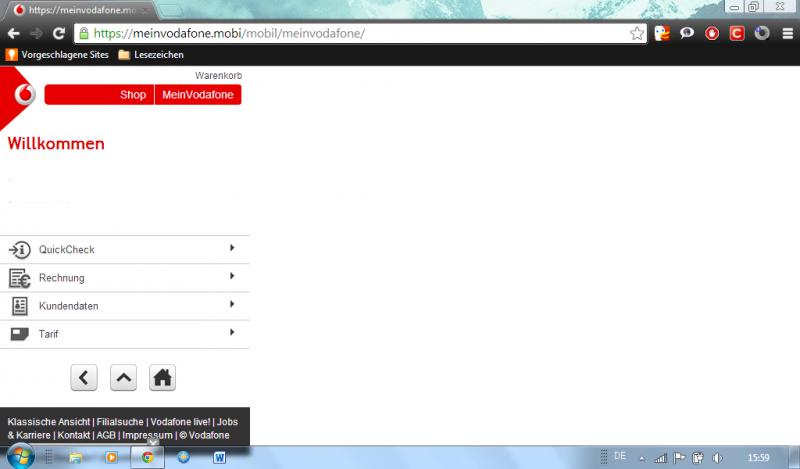Open Vorgeschlagene Sites bookmark
The image size is (800, 469).
point(57,55)
